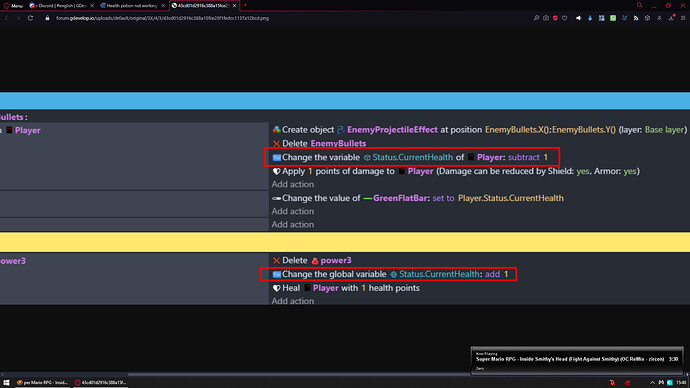This screenshot has height=388, width=690.
Task: Click Add action under GreenFlatBar action
Action: (293, 211)
